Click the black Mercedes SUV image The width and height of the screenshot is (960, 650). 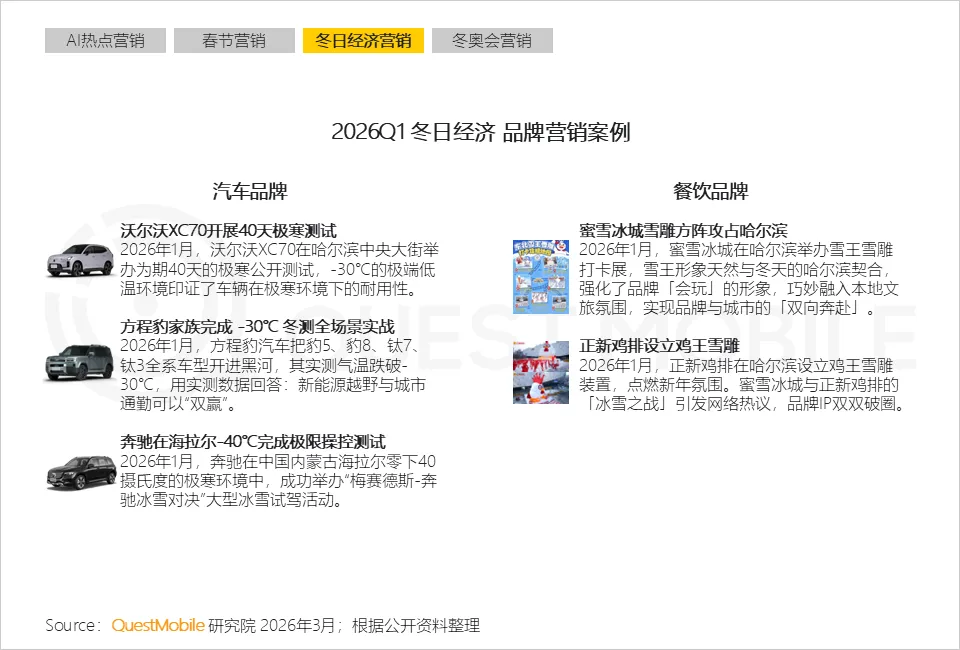[80, 471]
